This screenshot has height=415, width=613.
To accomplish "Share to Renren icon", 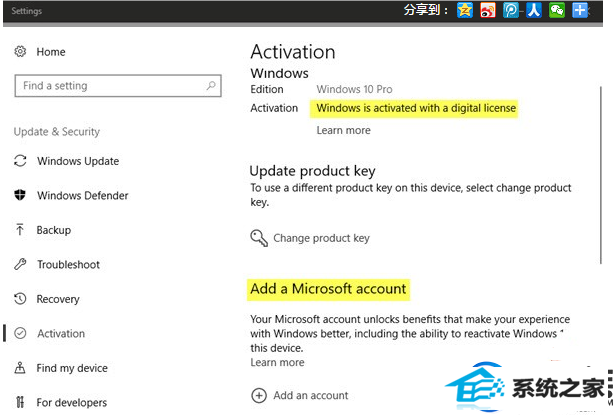I will pos(534,10).
